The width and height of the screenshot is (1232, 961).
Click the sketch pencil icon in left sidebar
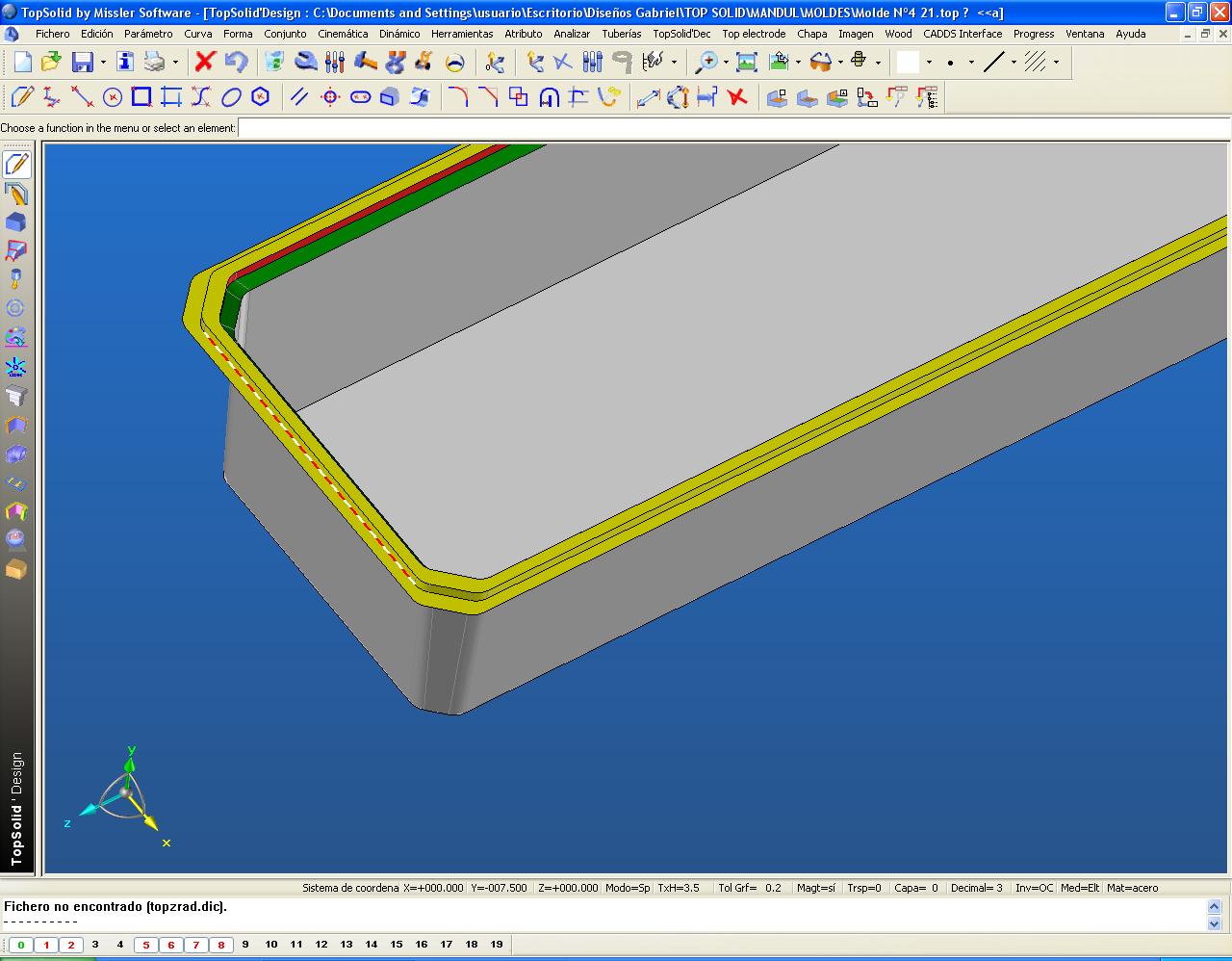[x=16, y=165]
